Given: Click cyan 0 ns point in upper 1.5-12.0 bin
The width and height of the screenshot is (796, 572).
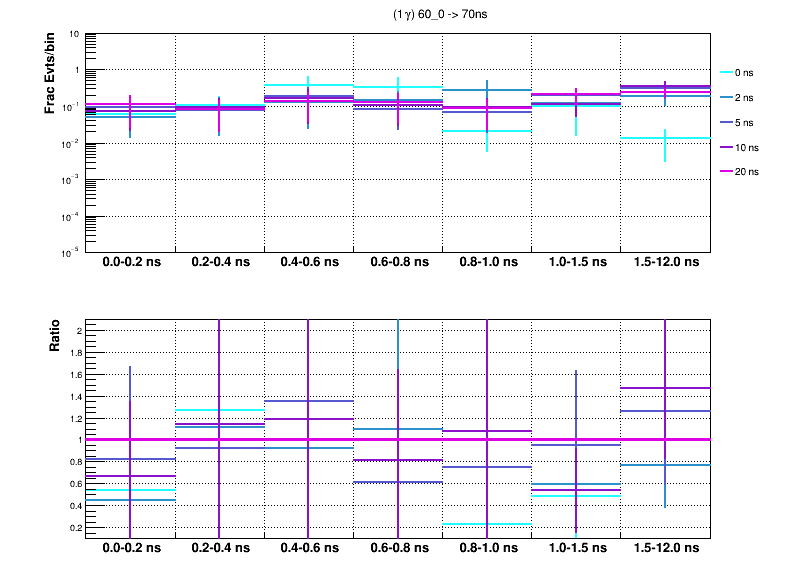Looking at the screenshot, I should (665, 138).
